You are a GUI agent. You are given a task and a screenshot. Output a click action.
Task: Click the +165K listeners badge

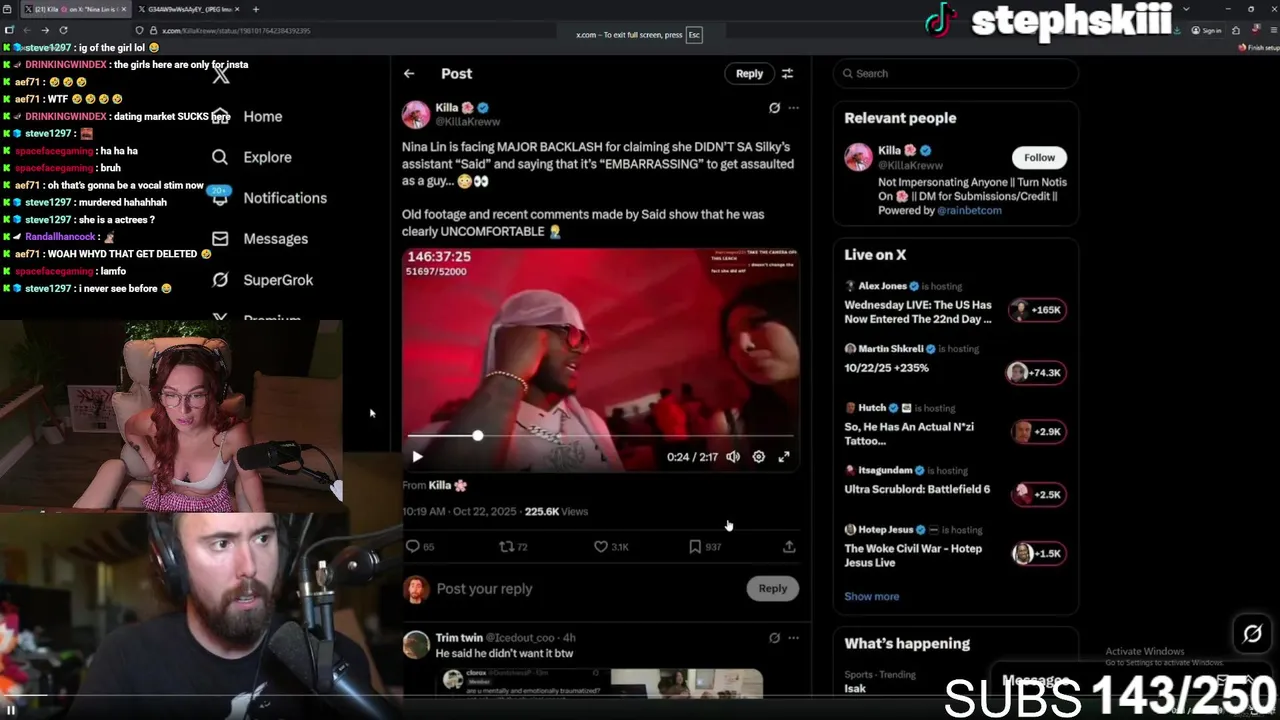pos(1037,310)
